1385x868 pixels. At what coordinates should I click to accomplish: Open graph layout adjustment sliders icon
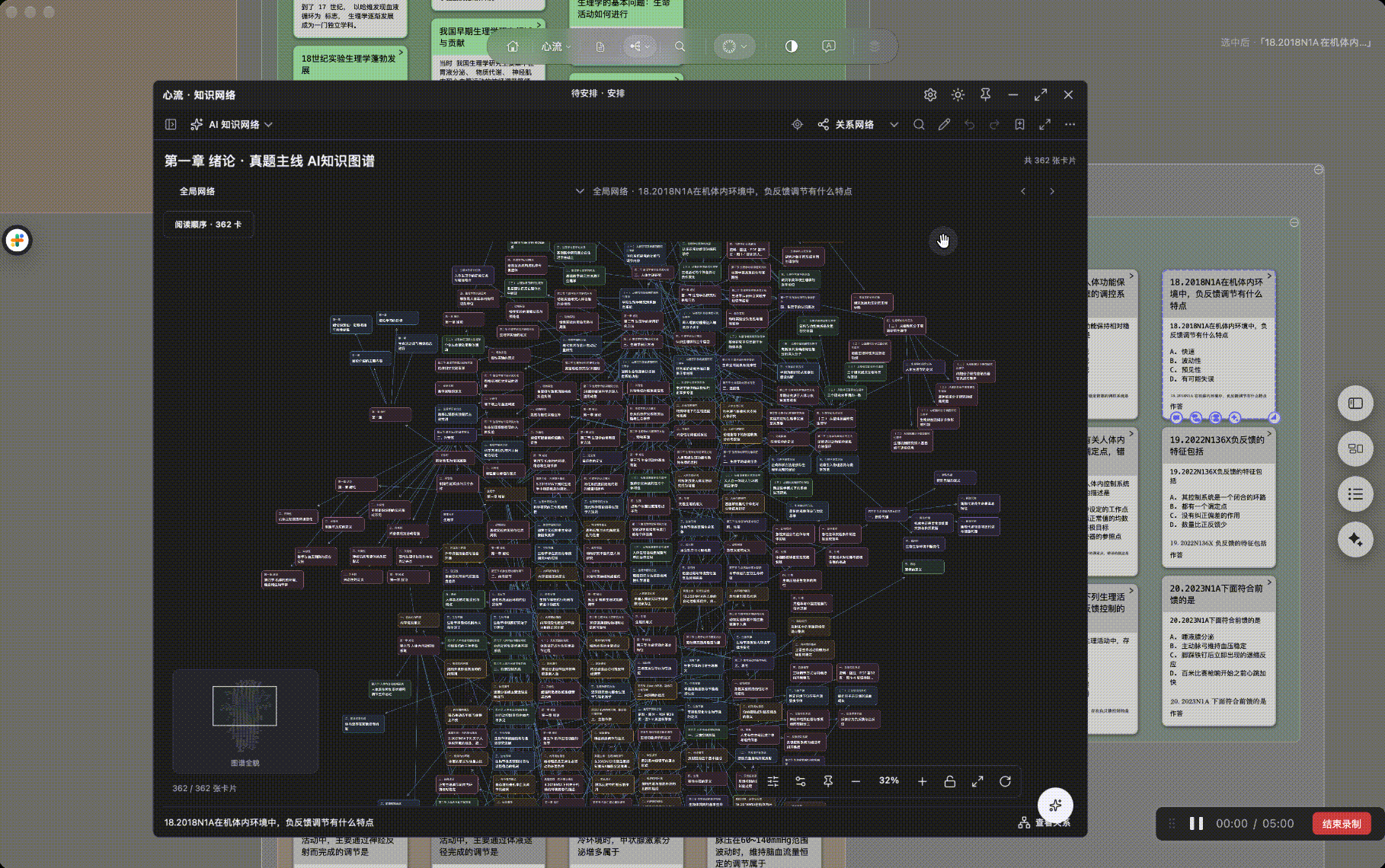pos(773,781)
